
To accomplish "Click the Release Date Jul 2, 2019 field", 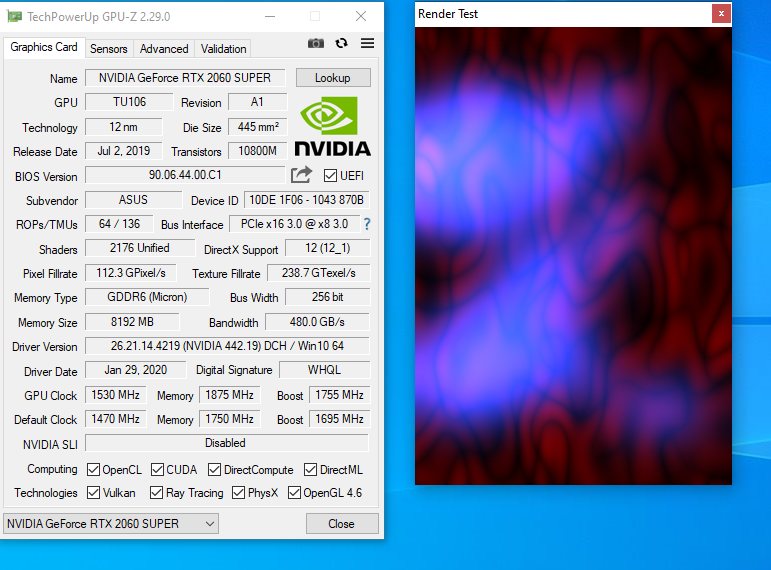I will (x=123, y=150).
